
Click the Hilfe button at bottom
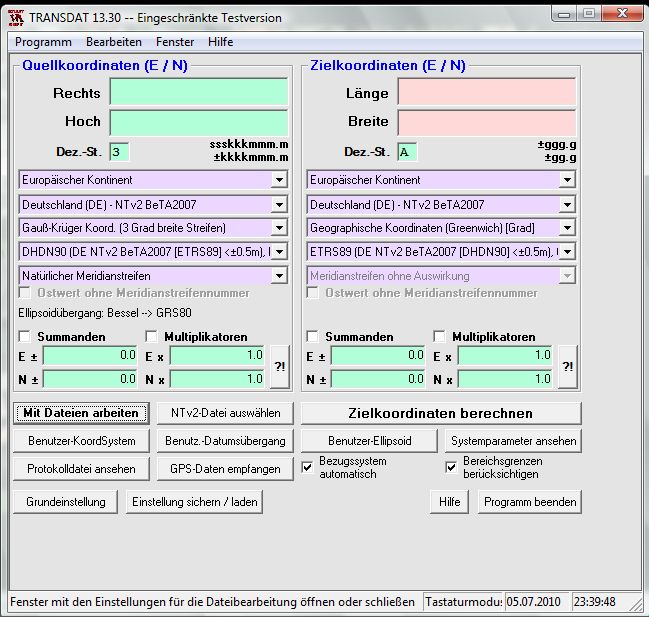449,502
